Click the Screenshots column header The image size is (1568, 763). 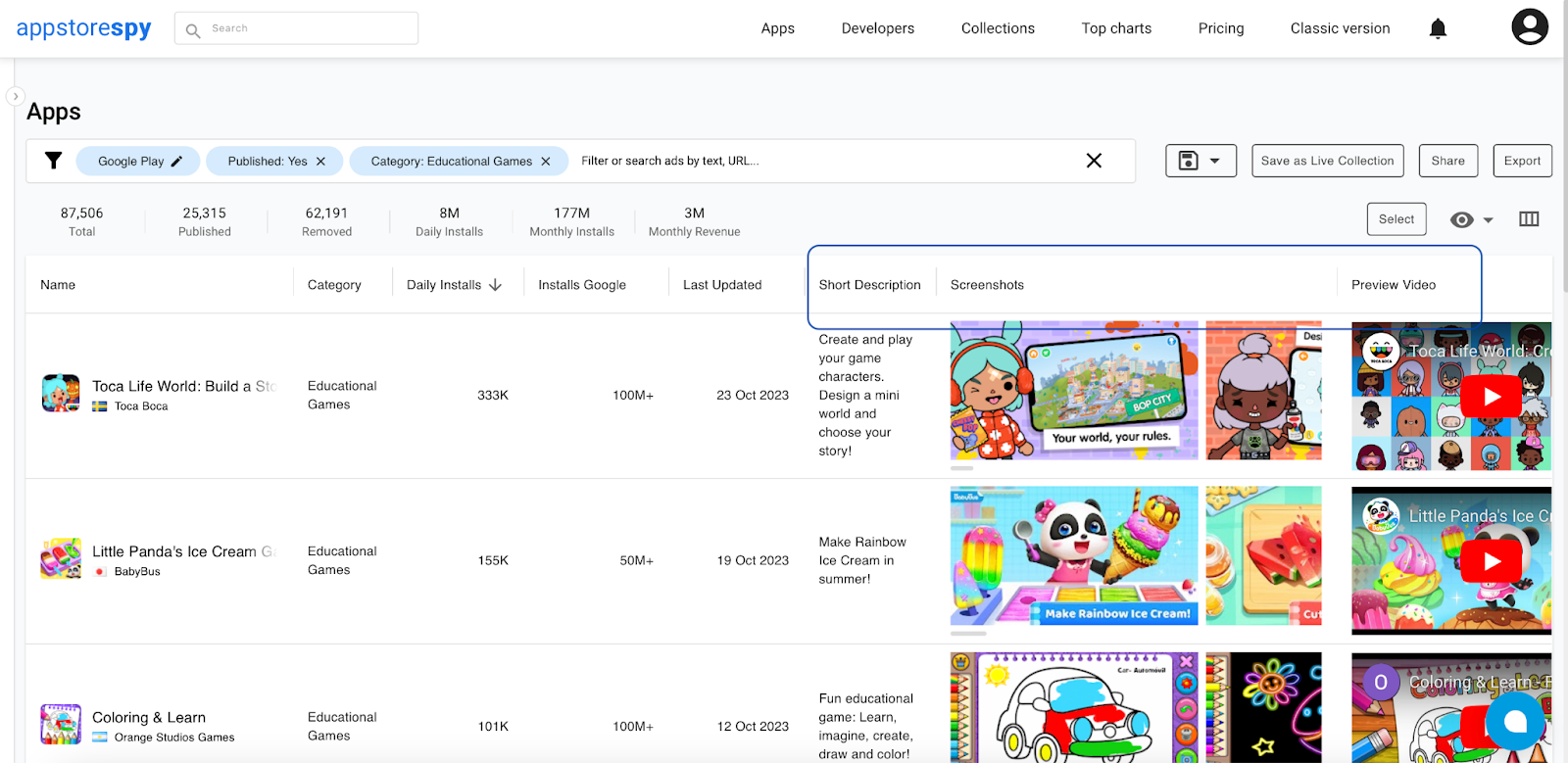click(x=987, y=285)
